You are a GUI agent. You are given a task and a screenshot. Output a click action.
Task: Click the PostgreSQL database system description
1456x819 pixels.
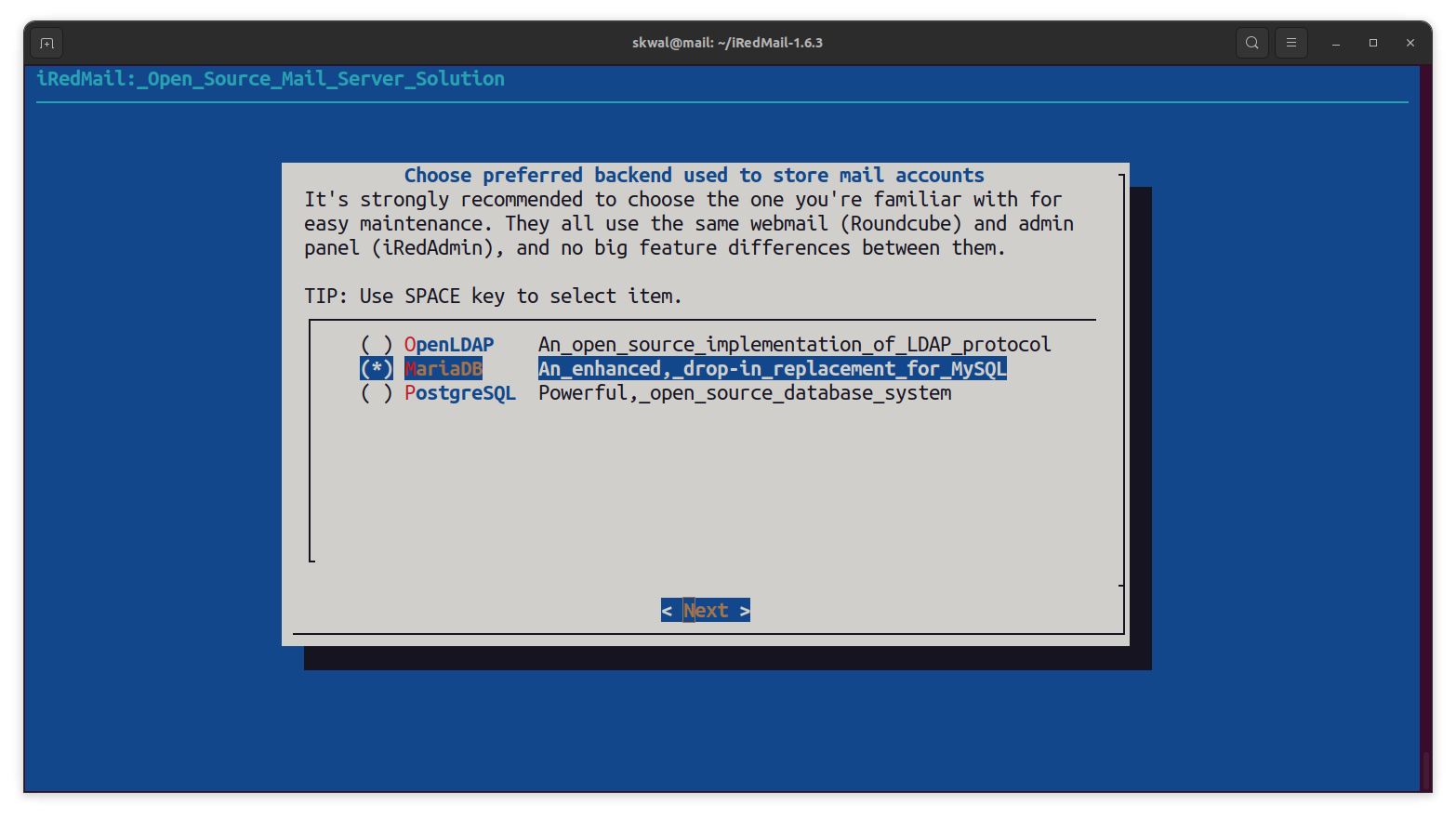[745, 393]
